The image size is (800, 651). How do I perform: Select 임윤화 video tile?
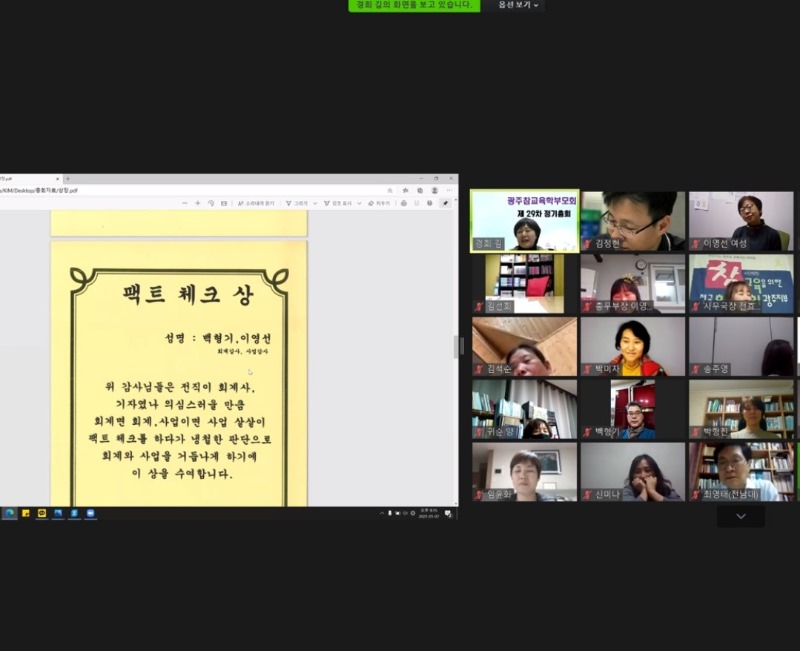tap(524, 472)
